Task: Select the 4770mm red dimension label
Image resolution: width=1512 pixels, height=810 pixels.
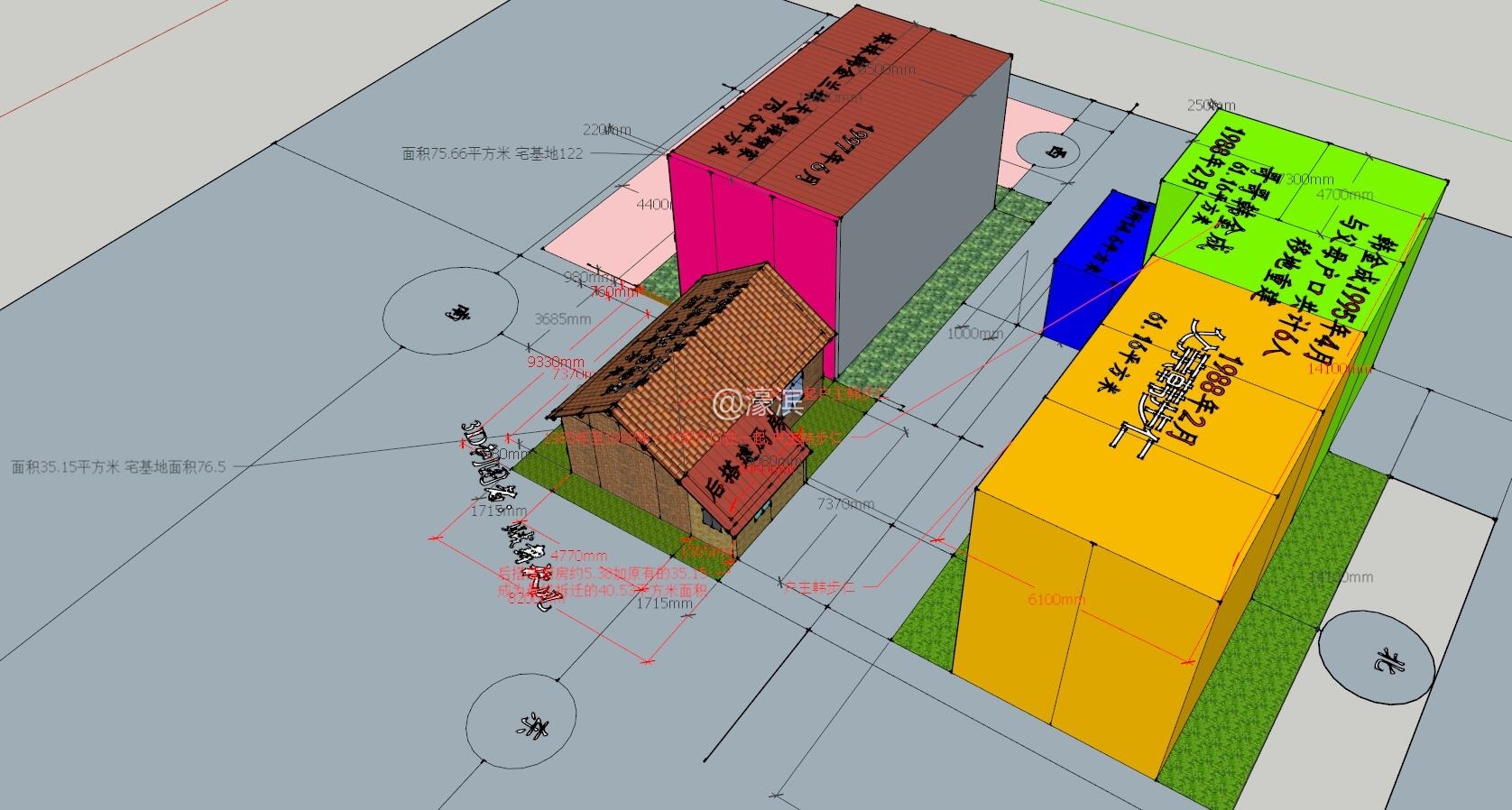Action: 578,557
